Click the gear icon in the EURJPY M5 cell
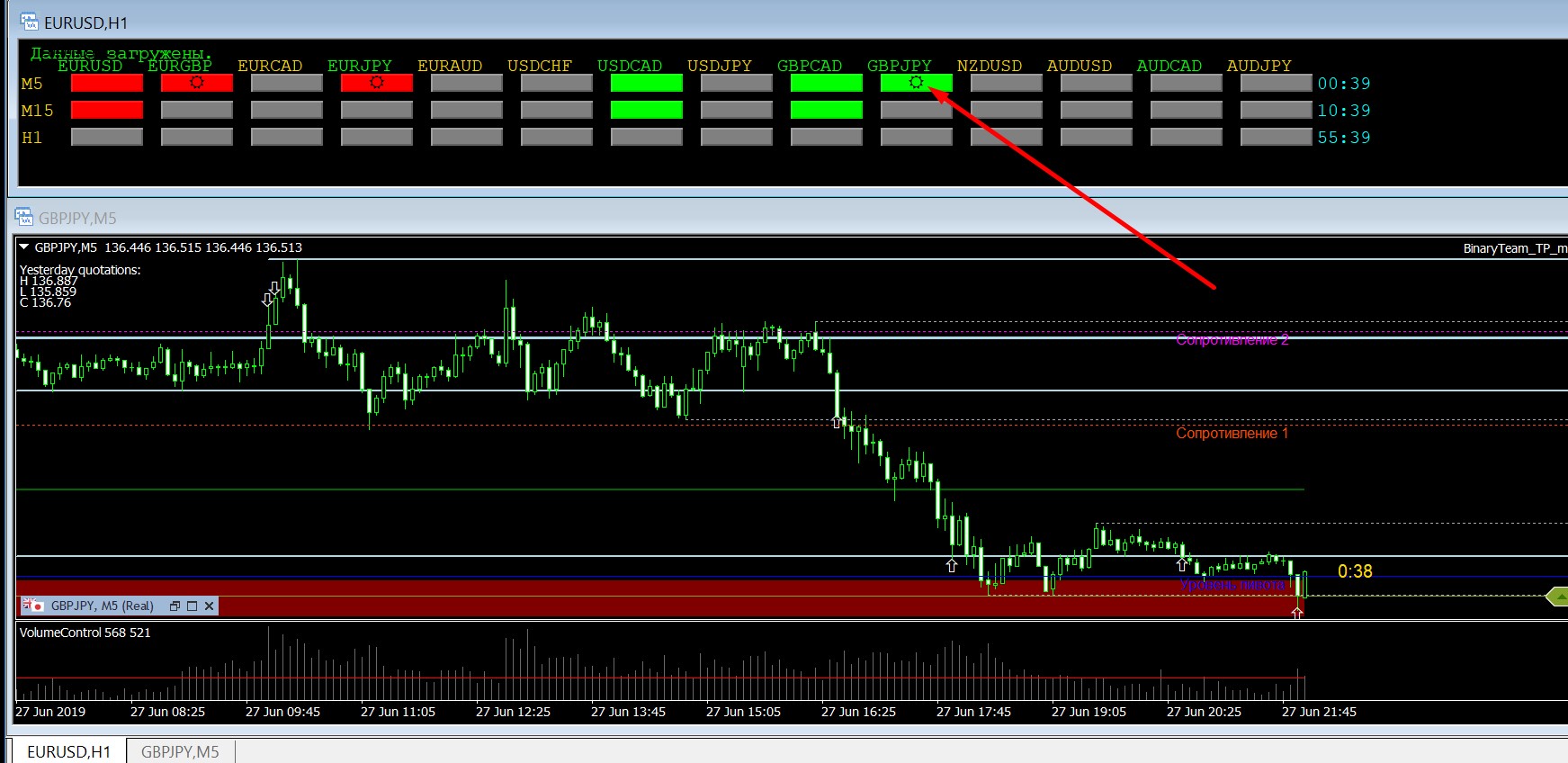Screen dimensions: 1568x763 pos(377,82)
